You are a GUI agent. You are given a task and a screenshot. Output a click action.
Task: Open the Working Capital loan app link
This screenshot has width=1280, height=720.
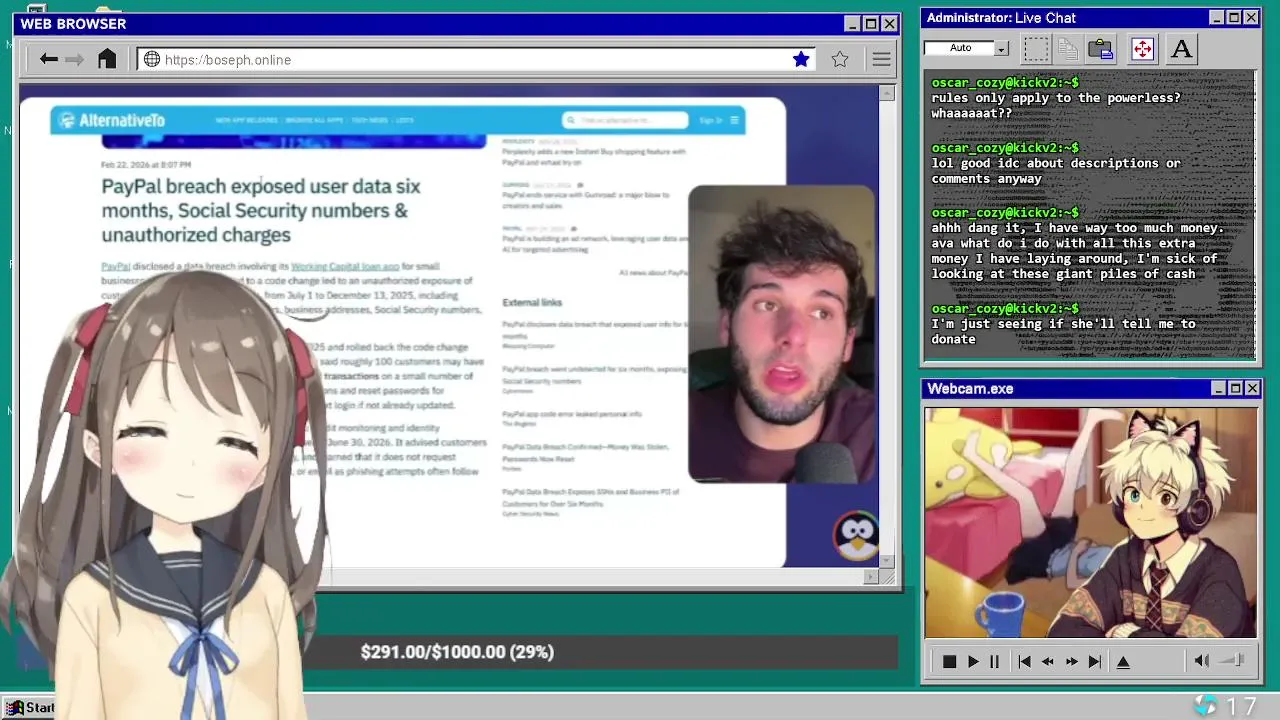pyautogui.click(x=345, y=266)
